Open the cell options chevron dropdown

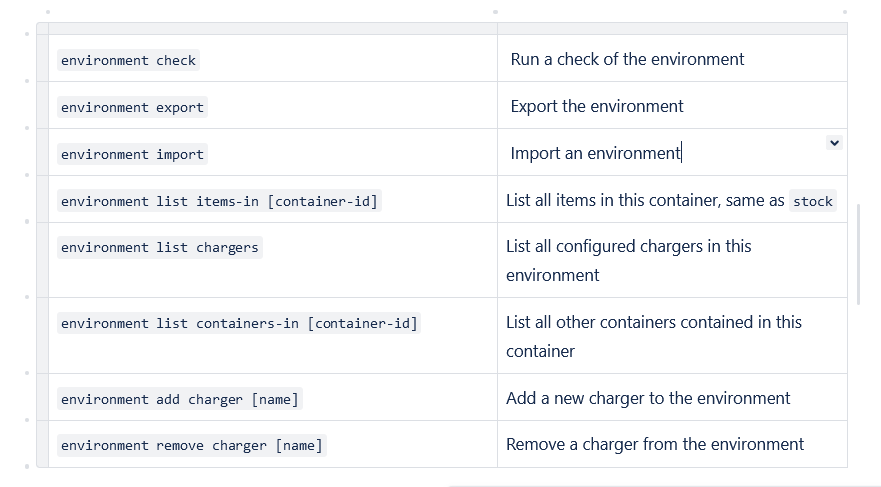pyautogui.click(x=834, y=143)
